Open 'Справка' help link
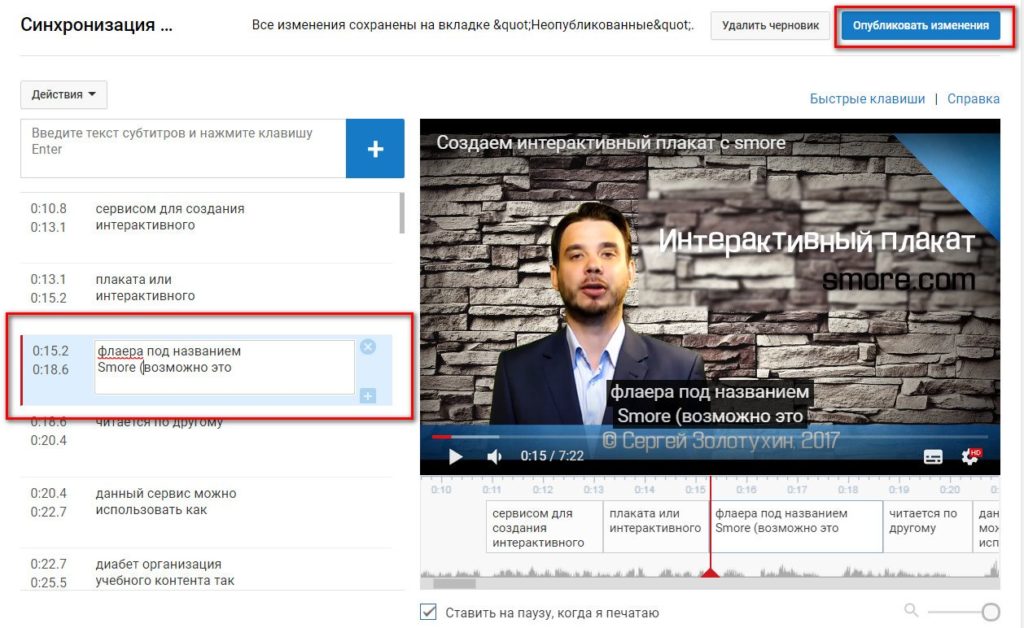Screen dimensions: 1024x628 pyautogui.click(x=973, y=99)
